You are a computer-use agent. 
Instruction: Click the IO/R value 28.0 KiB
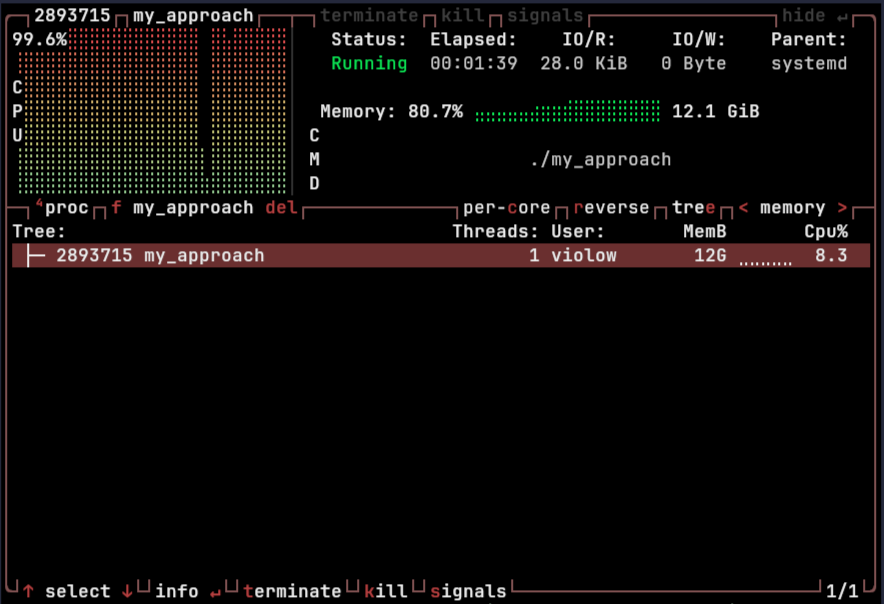584,63
